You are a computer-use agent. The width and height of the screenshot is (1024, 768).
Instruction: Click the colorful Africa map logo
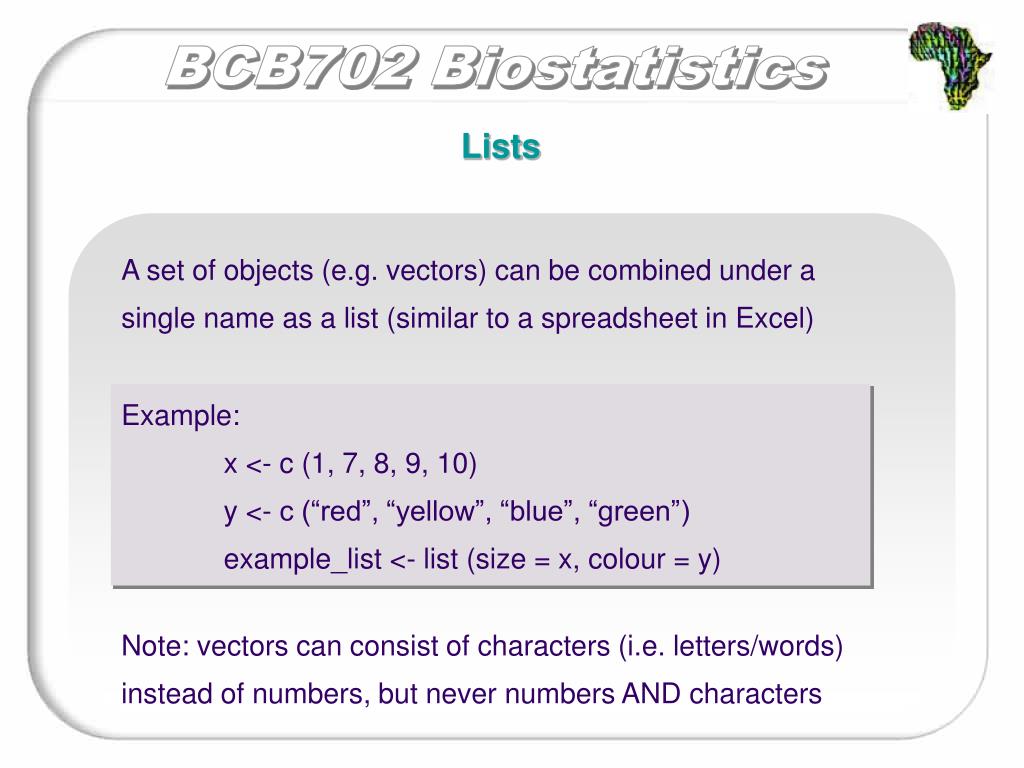tap(950, 65)
